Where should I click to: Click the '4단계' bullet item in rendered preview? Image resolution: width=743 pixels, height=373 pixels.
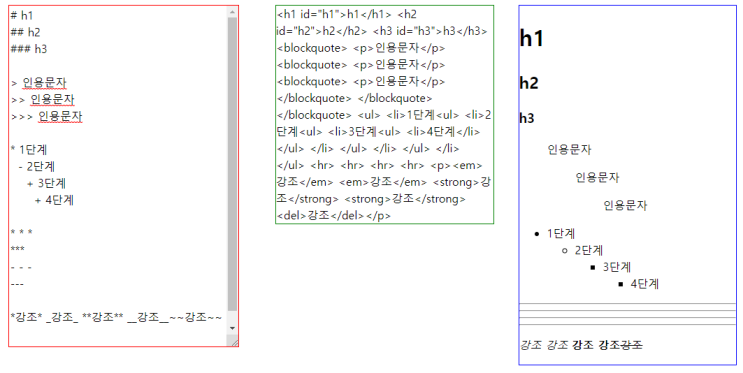coord(645,284)
